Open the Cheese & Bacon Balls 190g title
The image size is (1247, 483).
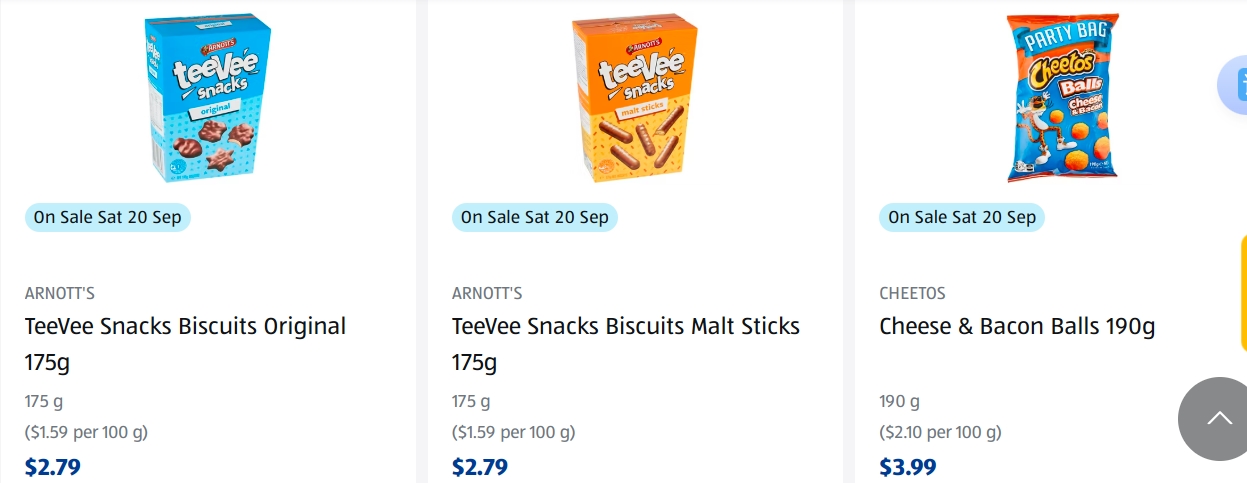coord(1017,327)
